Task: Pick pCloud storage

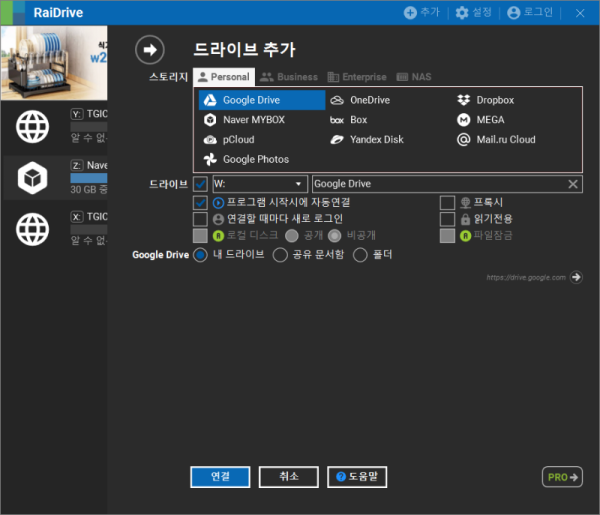Action: click(229, 140)
